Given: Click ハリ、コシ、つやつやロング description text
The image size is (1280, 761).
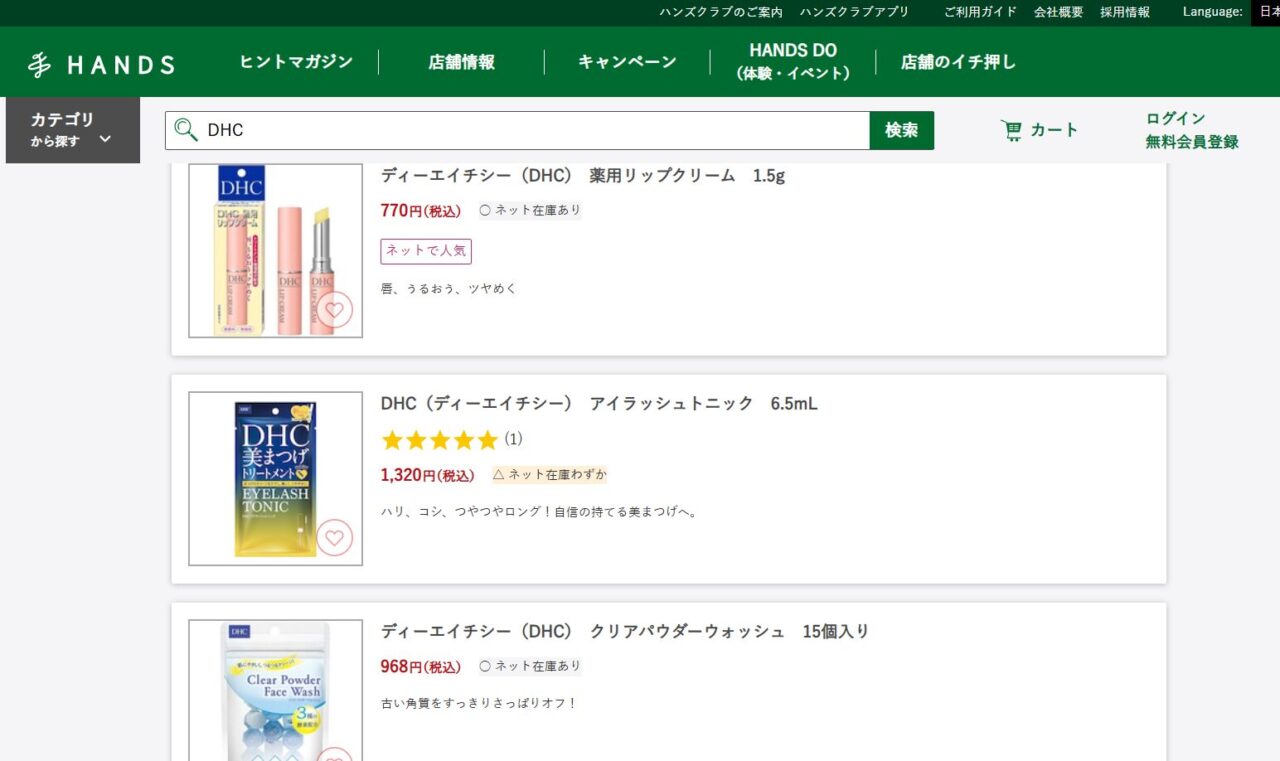Looking at the screenshot, I should click(539, 512).
